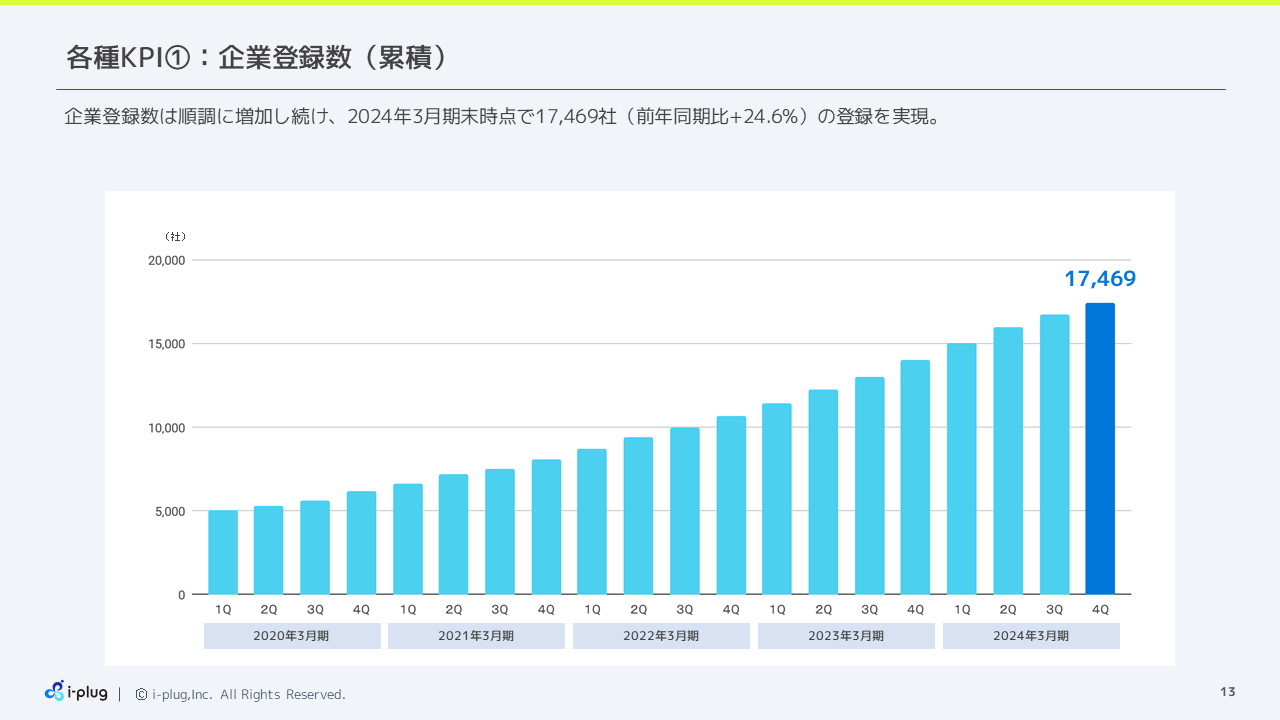1280x720 pixels.
Task: Click the 17,469 value label above the chart
Action: coord(1100,279)
